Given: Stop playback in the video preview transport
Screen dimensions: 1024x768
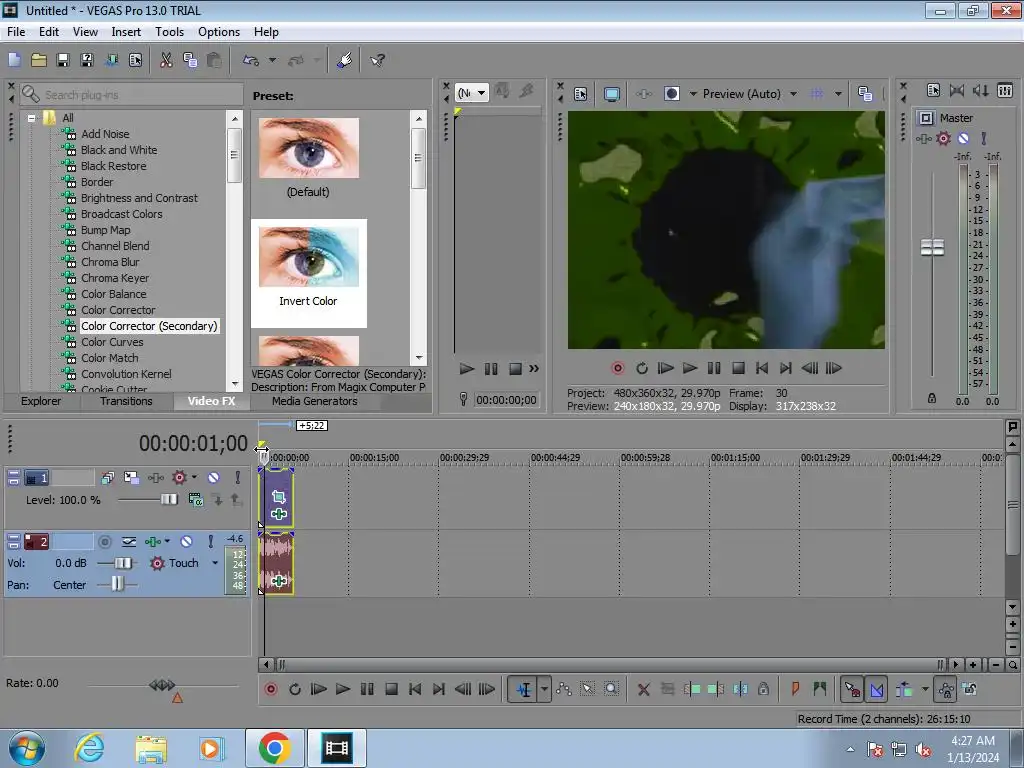Looking at the screenshot, I should pyautogui.click(x=738, y=368).
